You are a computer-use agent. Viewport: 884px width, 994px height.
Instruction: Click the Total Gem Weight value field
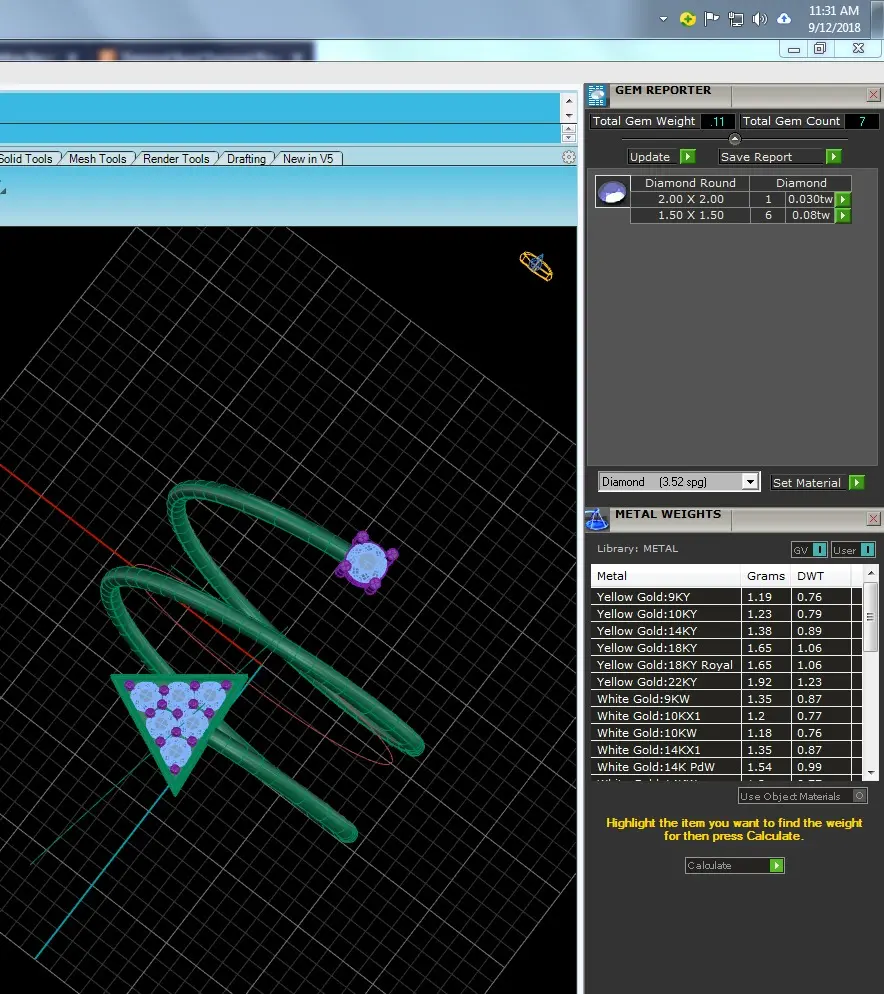click(x=718, y=121)
